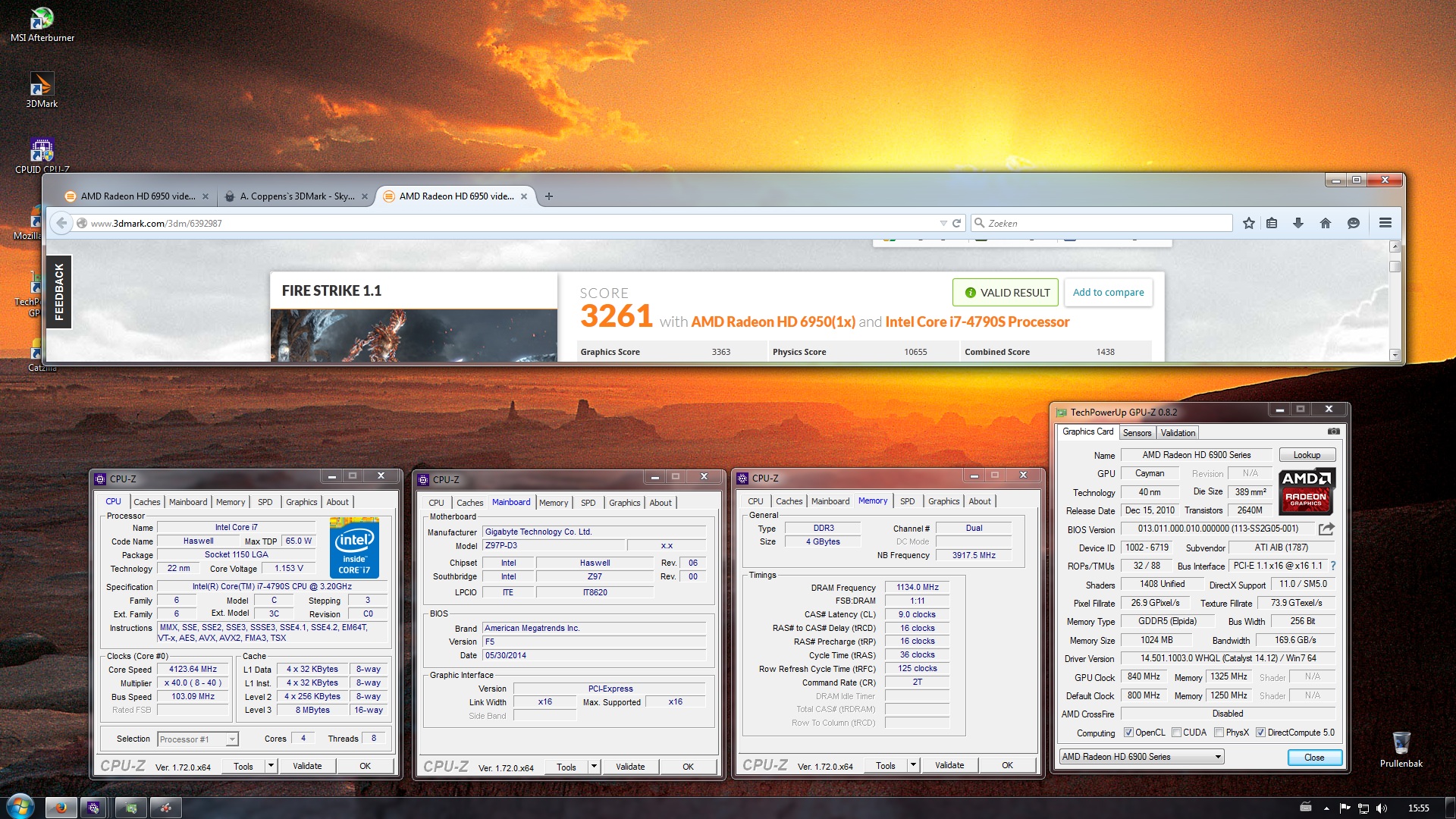Click GPU-Z taskbar icon

click(130, 808)
